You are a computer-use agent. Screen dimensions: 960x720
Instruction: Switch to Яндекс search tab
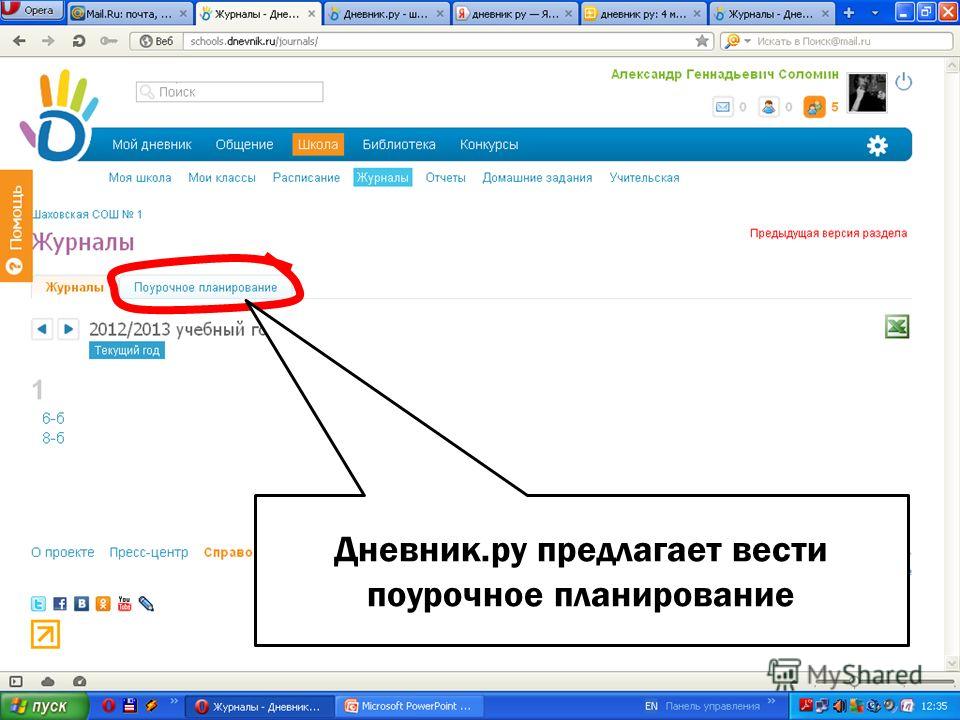514,13
